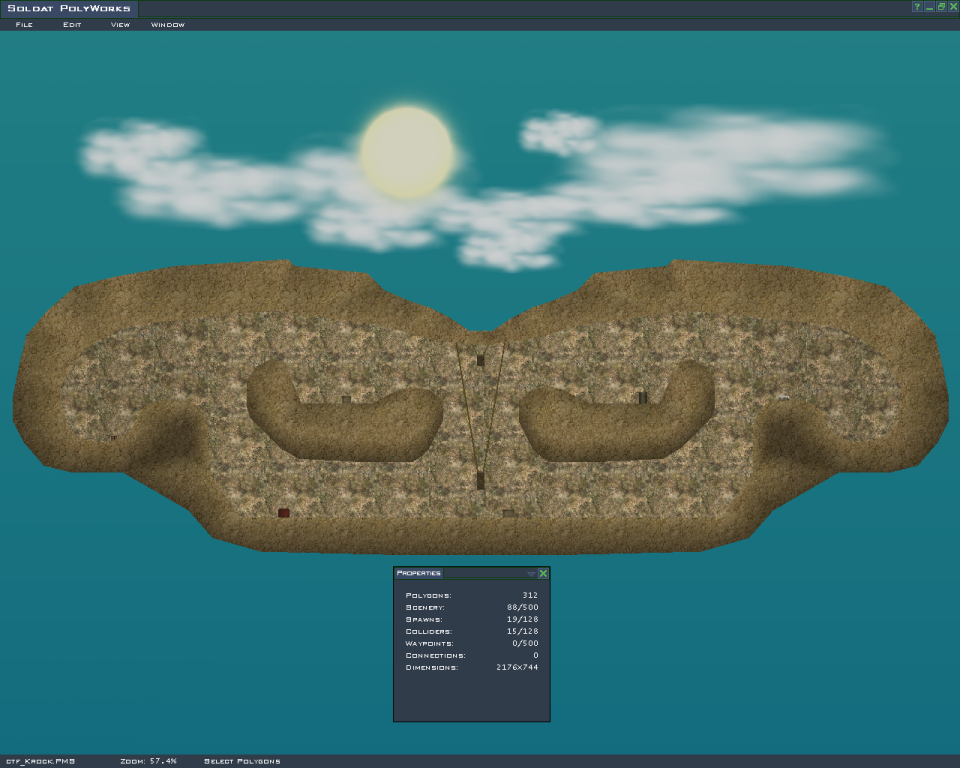The height and width of the screenshot is (768, 960).
Task: Click the Properties panel title tab
Action: 418,574
